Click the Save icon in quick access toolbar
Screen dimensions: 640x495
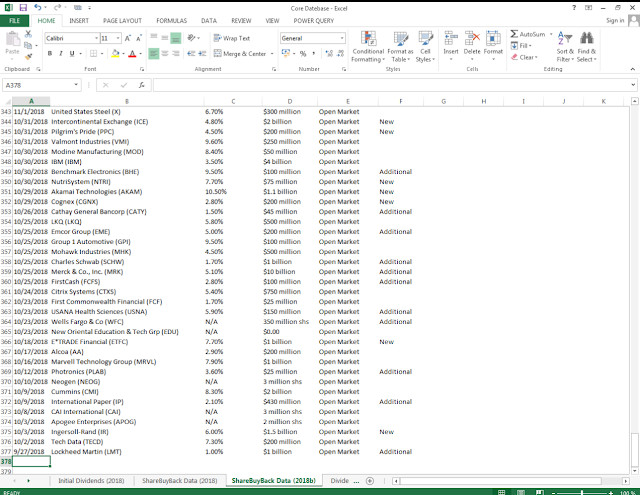coord(23,8)
